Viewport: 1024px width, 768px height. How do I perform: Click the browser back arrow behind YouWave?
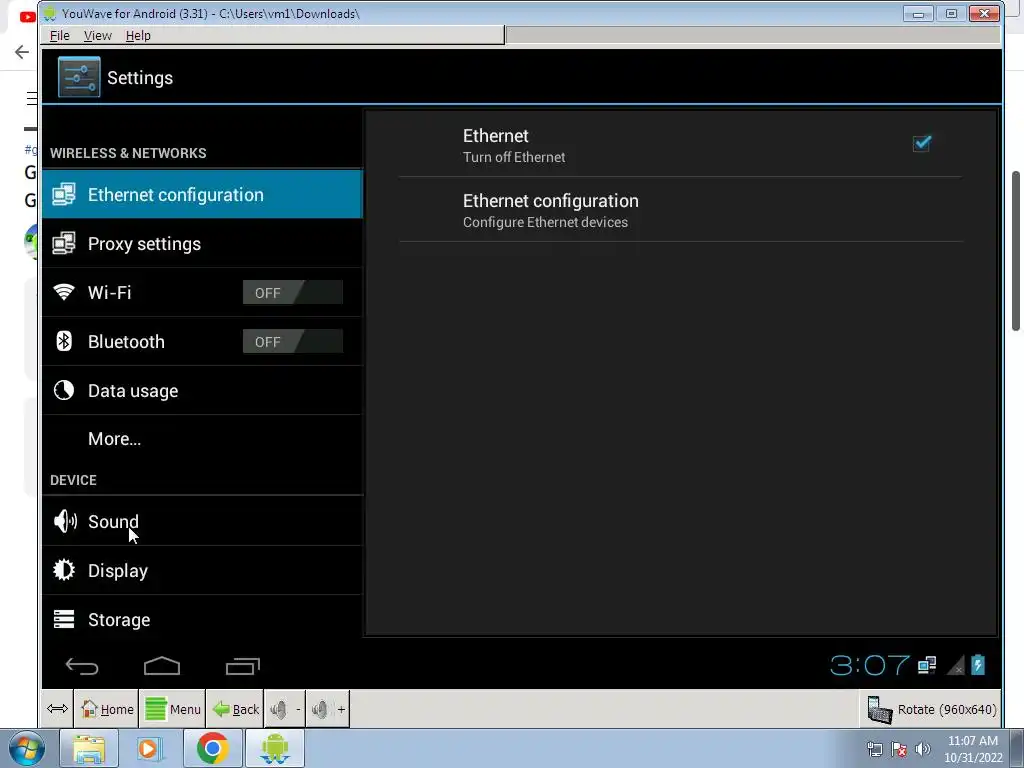coord(22,52)
